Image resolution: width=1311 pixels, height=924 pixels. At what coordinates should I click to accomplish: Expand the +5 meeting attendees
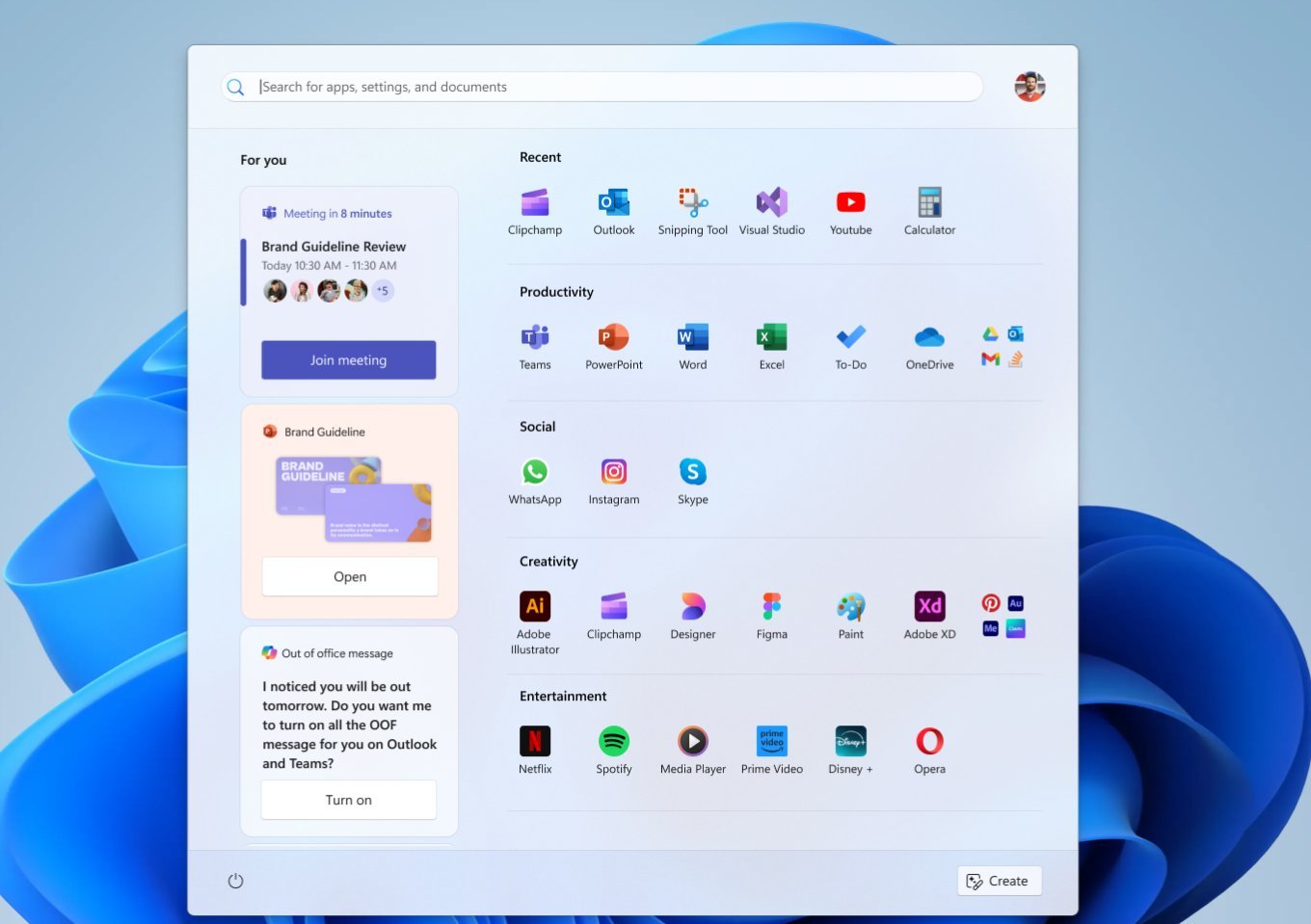pos(383,290)
